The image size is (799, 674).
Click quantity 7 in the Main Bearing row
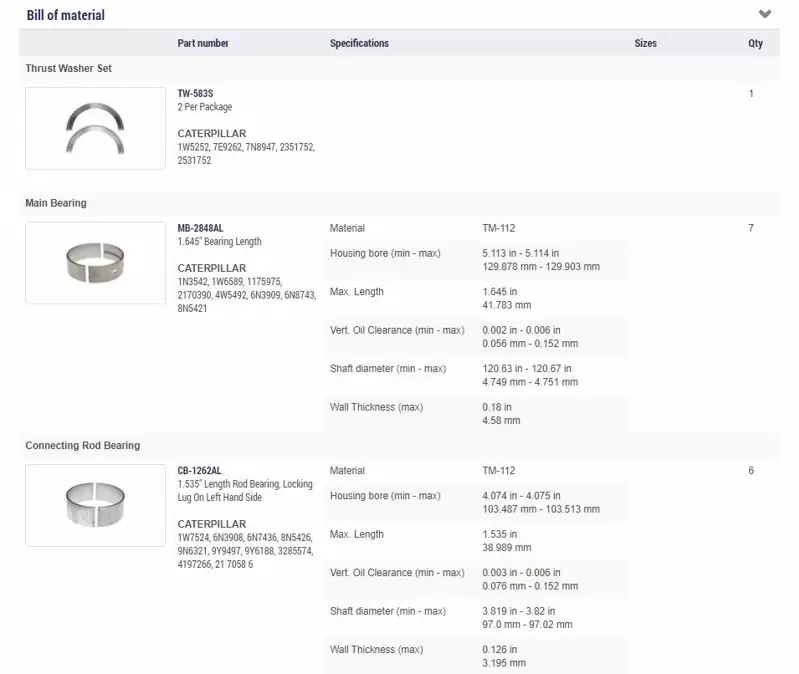(751, 228)
